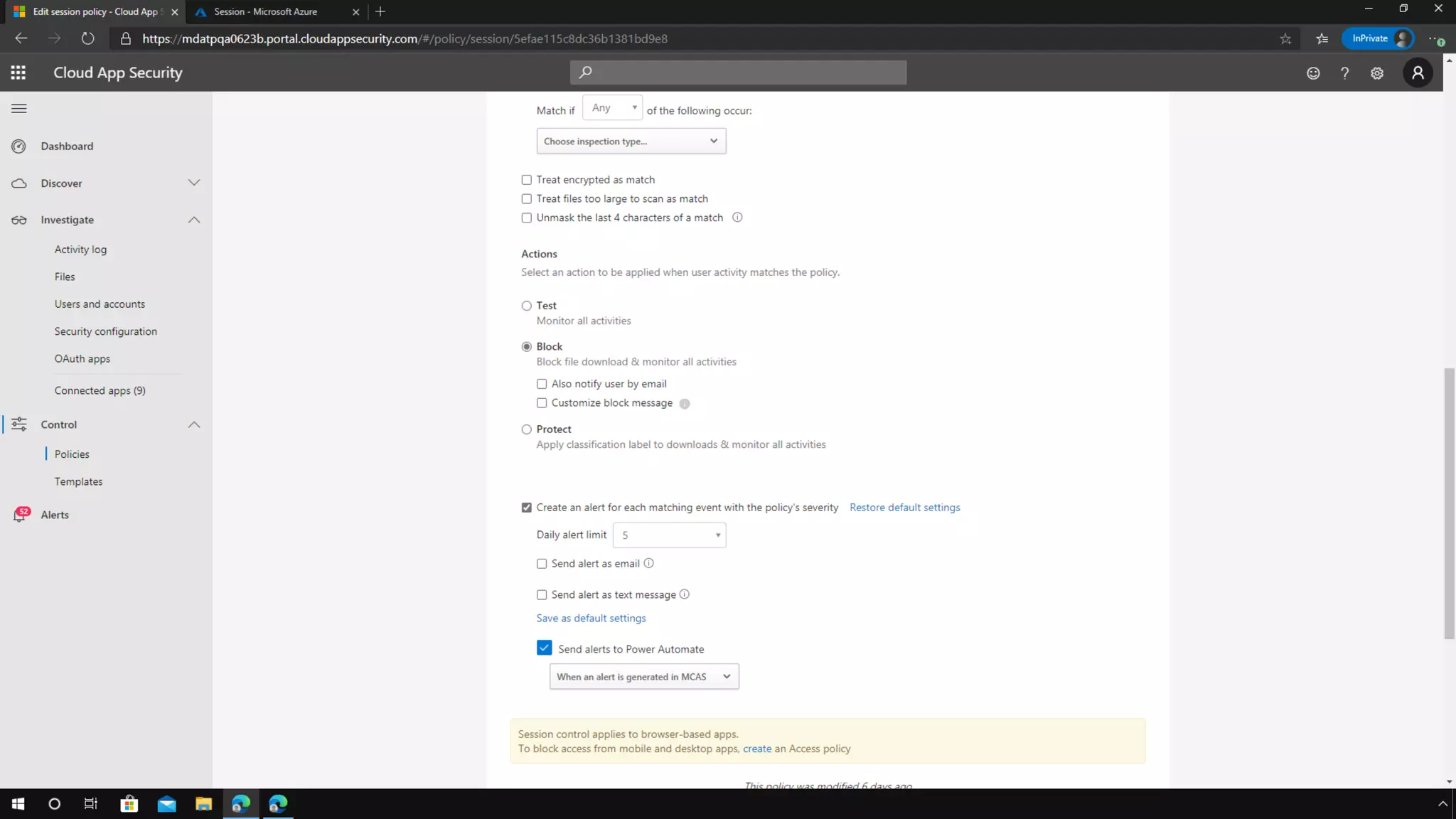Enable Treat encrypted as match checkbox
The width and height of the screenshot is (1456, 819).
point(527,180)
